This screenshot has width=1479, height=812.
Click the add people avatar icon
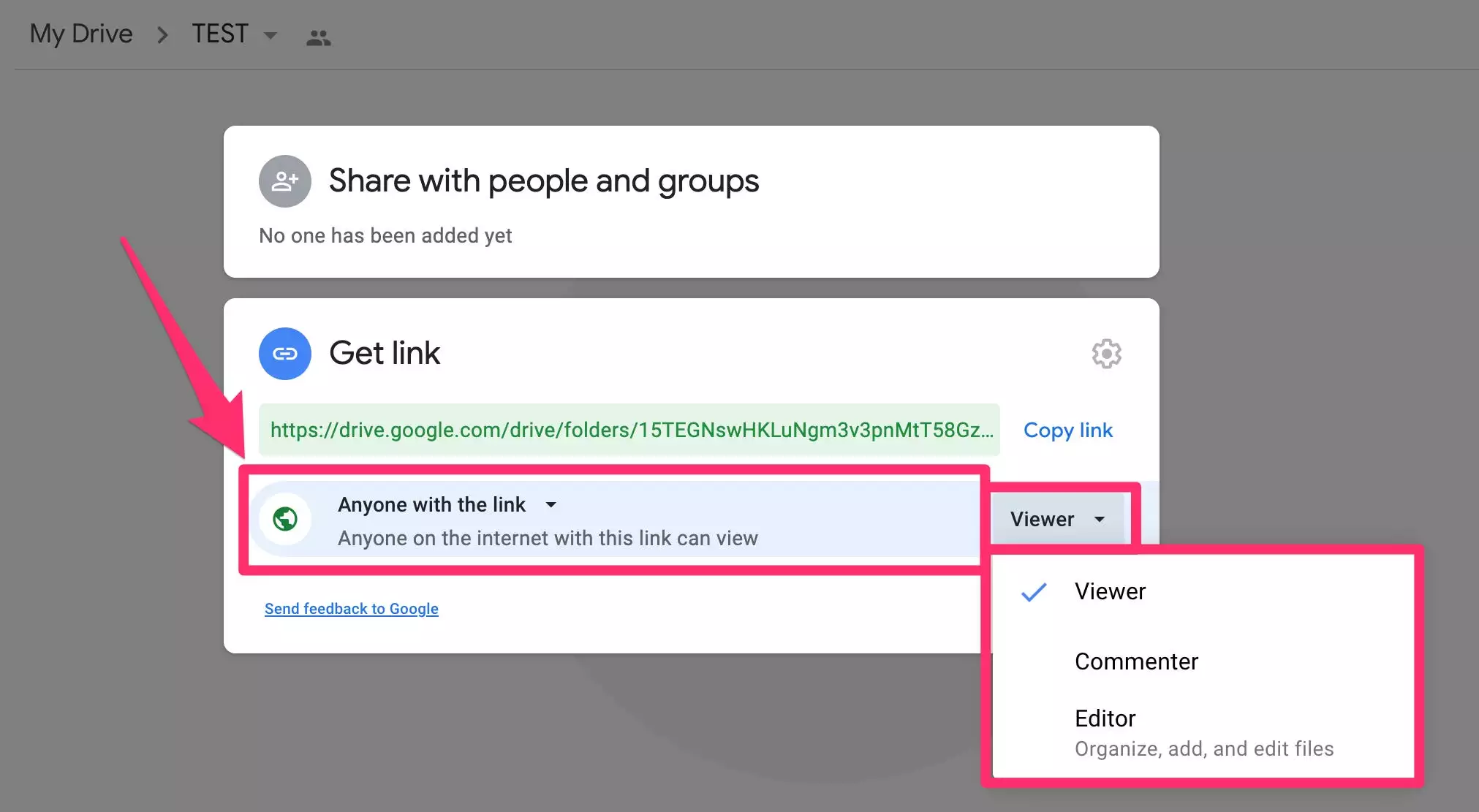coord(285,181)
